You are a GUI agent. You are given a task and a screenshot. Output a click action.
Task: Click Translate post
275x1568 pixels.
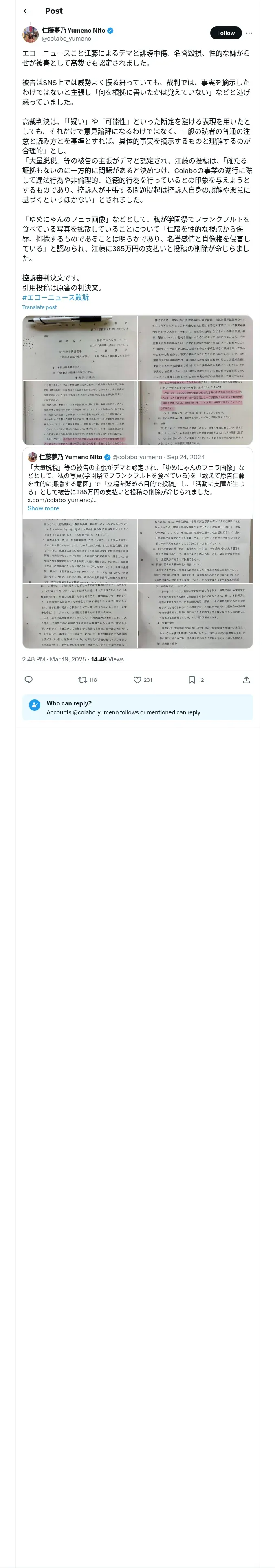click(x=40, y=307)
